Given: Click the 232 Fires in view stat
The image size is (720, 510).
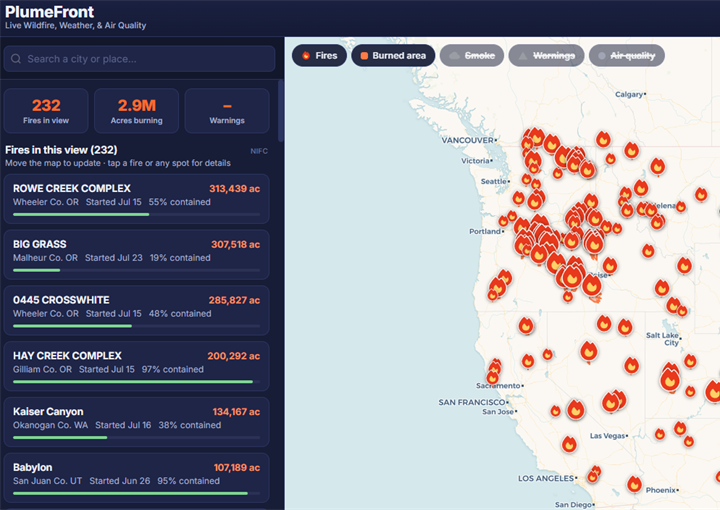Looking at the screenshot, I should click(46, 111).
